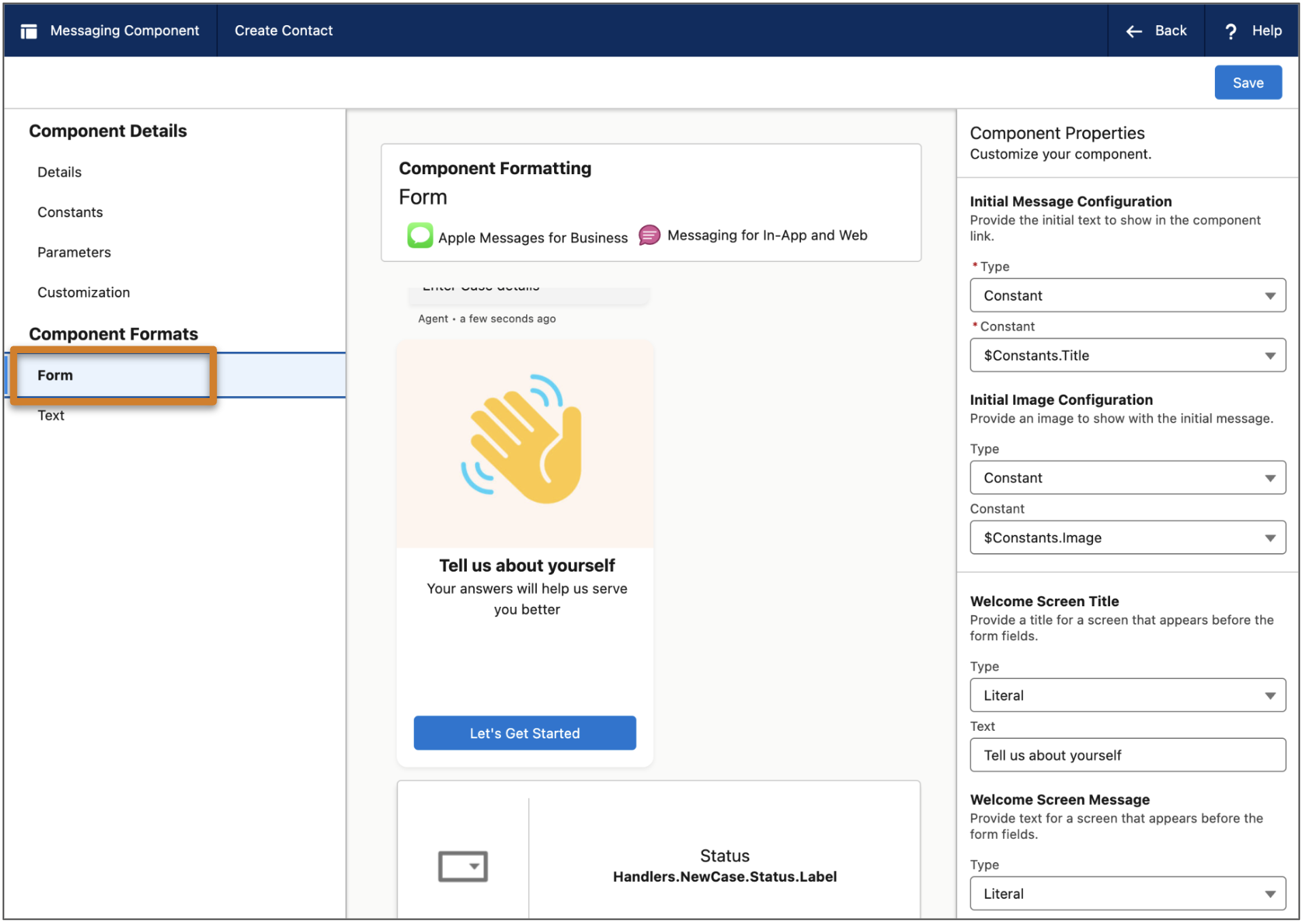
Task: Open Welcome Screen Message Type dropdown
Action: [1126, 893]
